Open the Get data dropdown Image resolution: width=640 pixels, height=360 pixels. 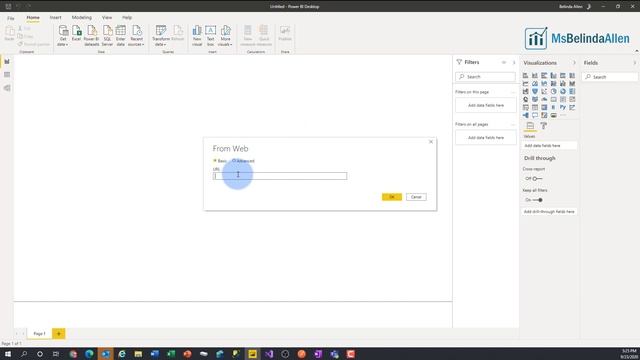(x=63, y=36)
